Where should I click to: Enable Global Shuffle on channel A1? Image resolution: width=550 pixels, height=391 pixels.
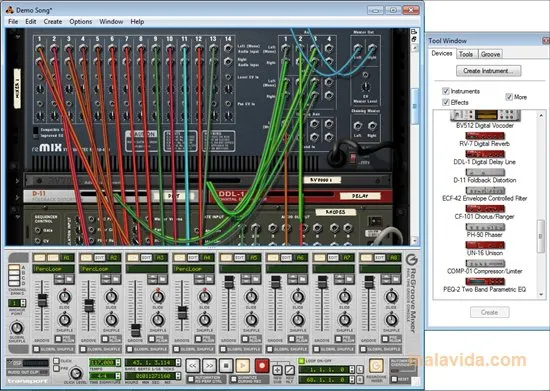click(36, 349)
